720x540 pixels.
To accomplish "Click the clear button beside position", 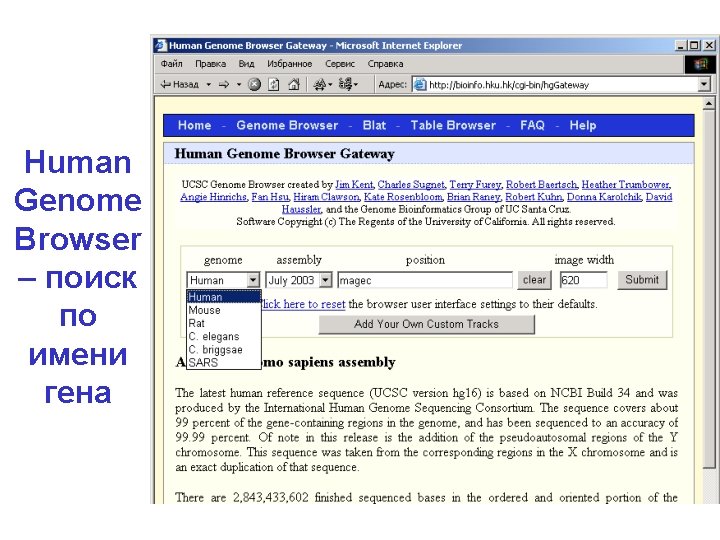I will point(534,280).
